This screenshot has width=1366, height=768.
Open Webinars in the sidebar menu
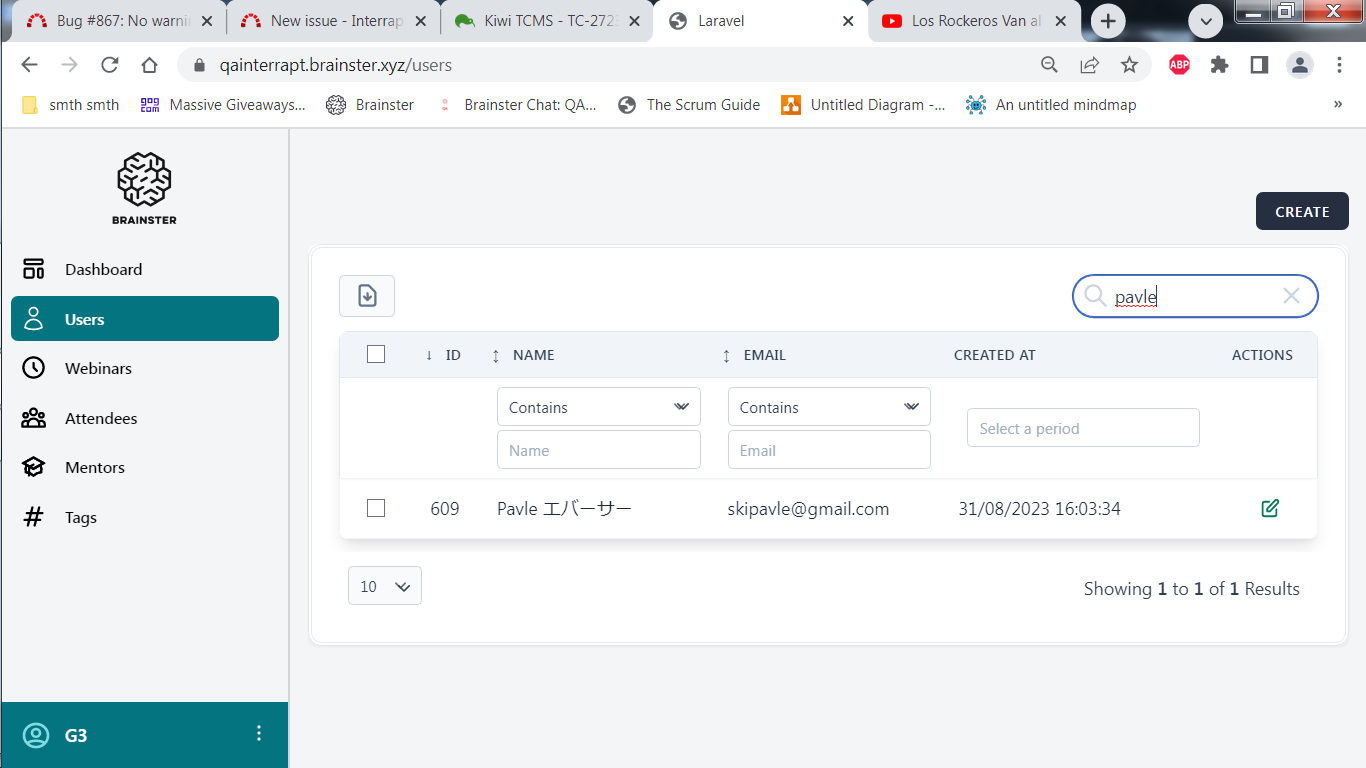tap(98, 368)
